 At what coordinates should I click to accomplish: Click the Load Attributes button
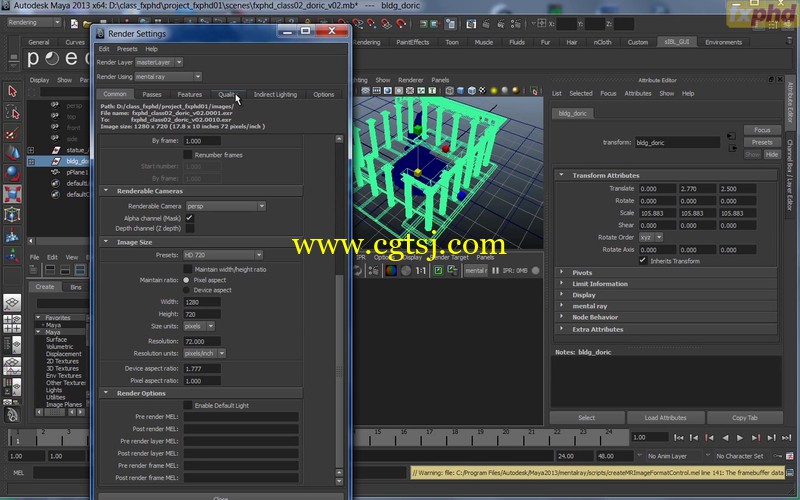665,417
